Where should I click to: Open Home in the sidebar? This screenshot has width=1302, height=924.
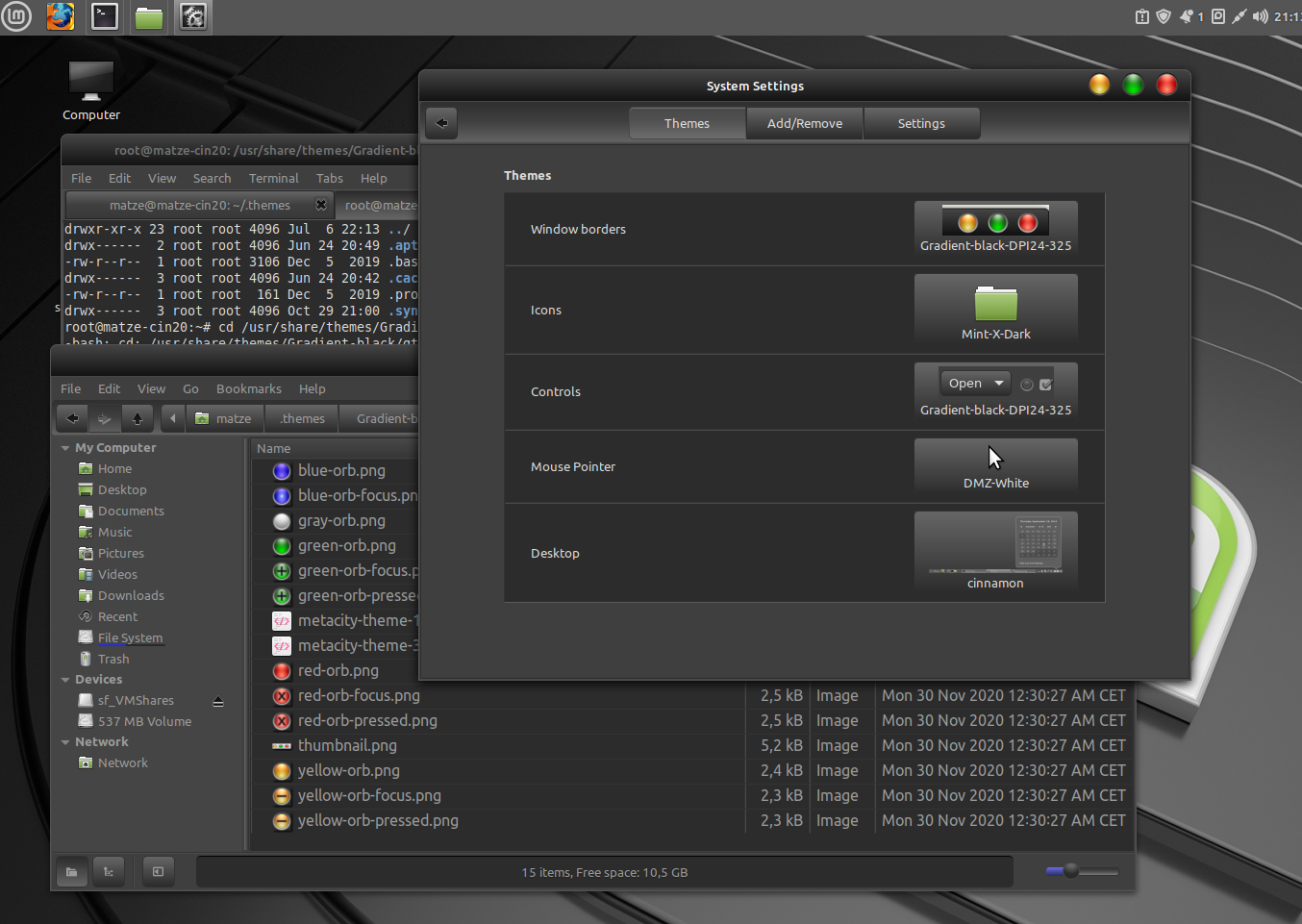114,469
